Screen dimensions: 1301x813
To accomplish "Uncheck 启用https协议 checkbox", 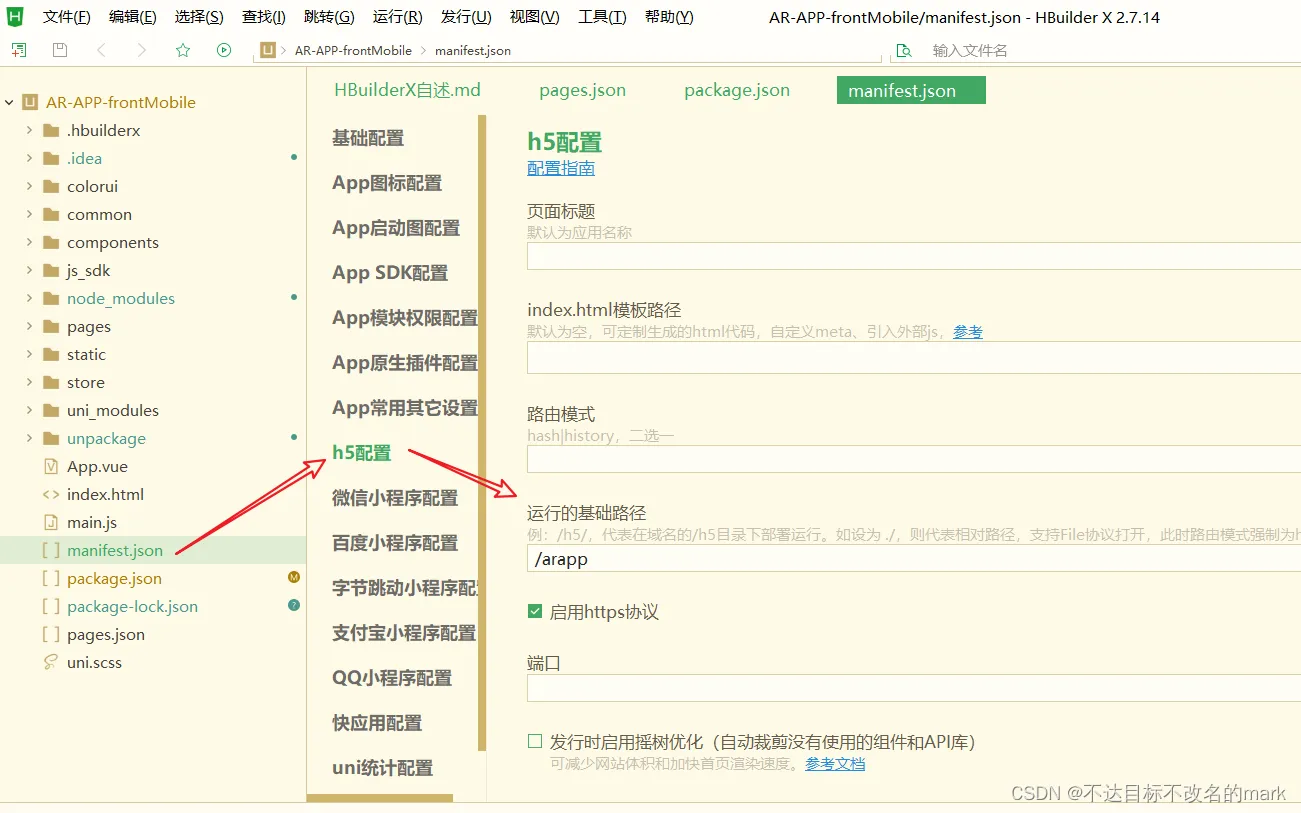I will (535, 612).
